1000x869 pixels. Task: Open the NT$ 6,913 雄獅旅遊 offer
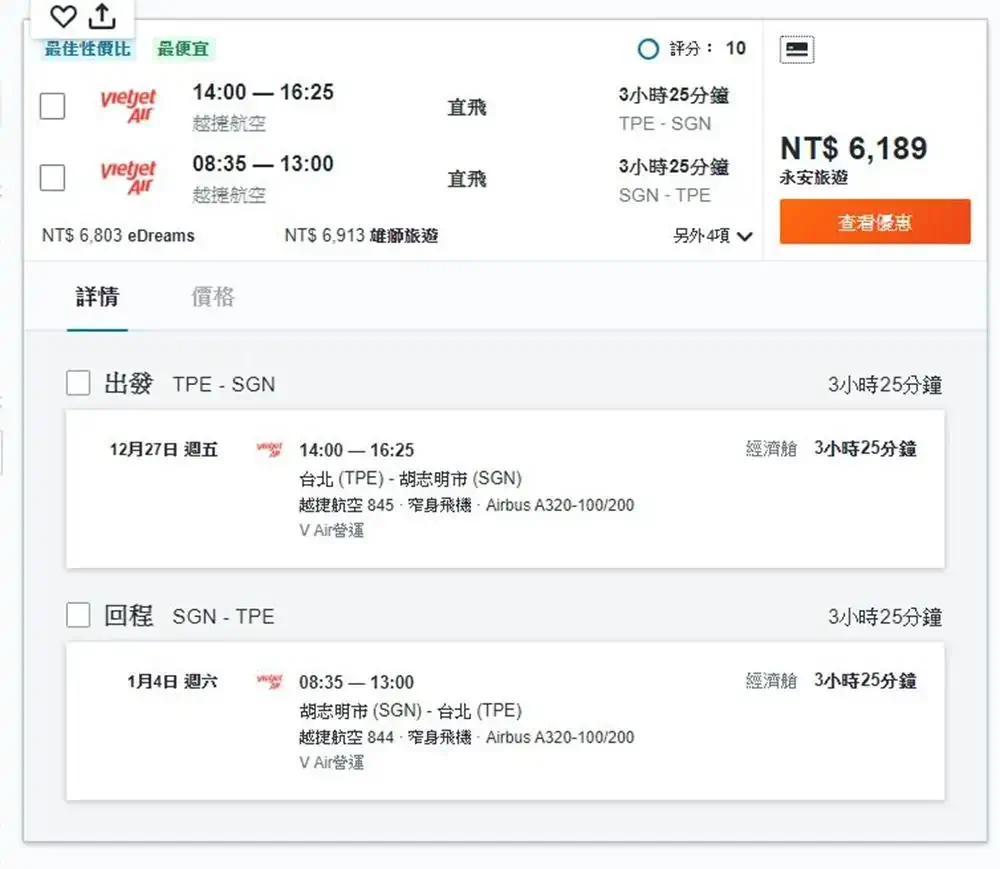click(361, 236)
